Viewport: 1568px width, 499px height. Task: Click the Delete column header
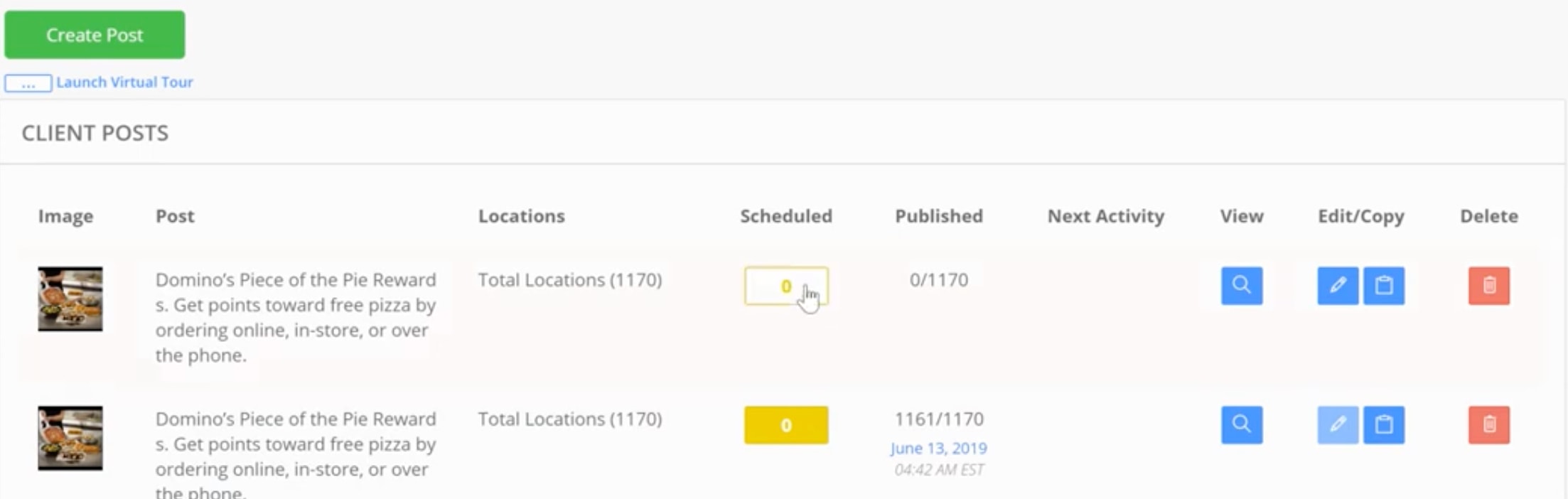(x=1489, y=216)
